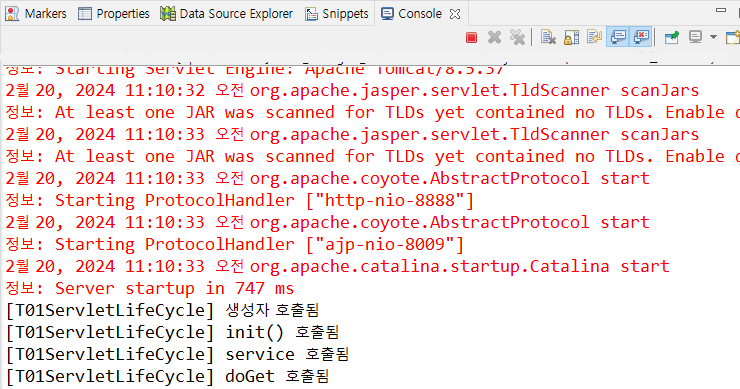Click the 11:10:32 TldScanner scanJars line
The height and width of the screenshot is (389, 740).
point(352,90)
